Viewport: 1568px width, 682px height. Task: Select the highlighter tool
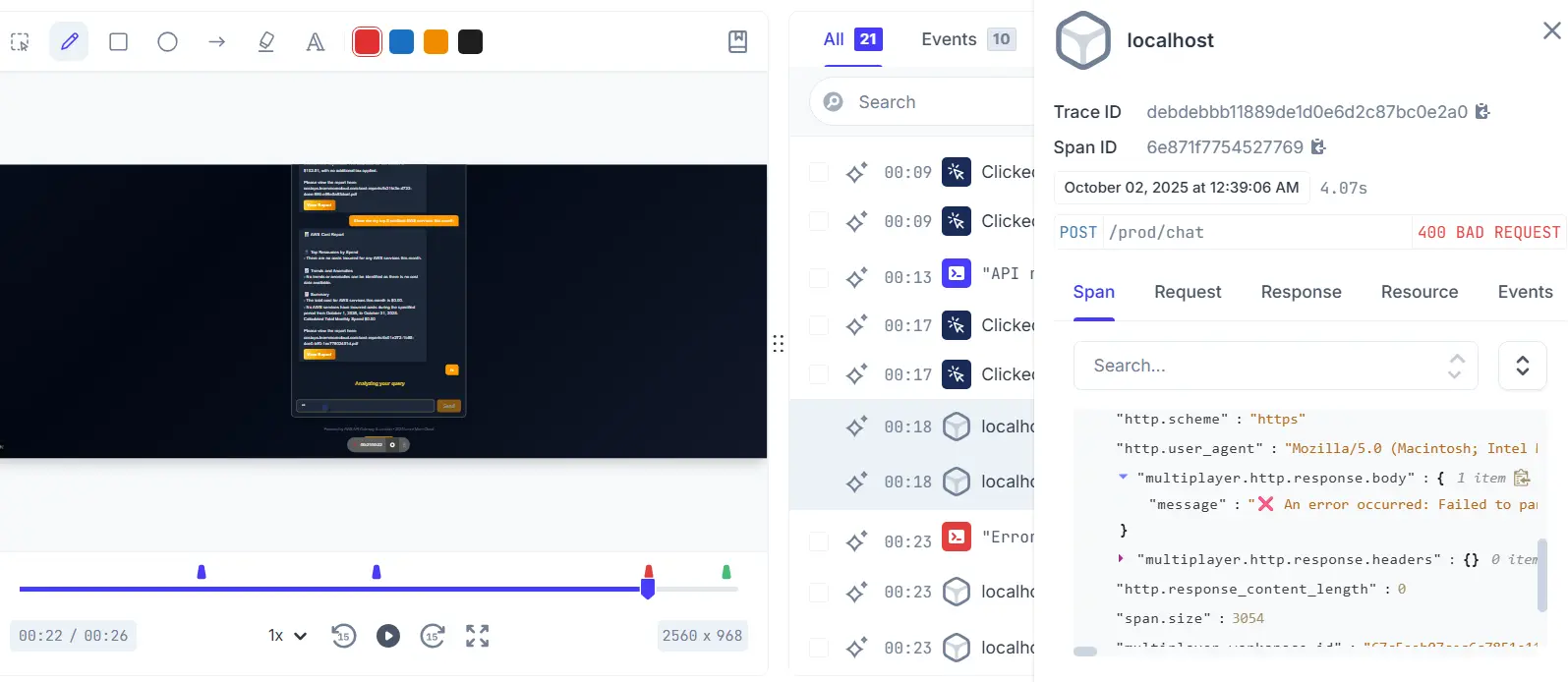266,42
